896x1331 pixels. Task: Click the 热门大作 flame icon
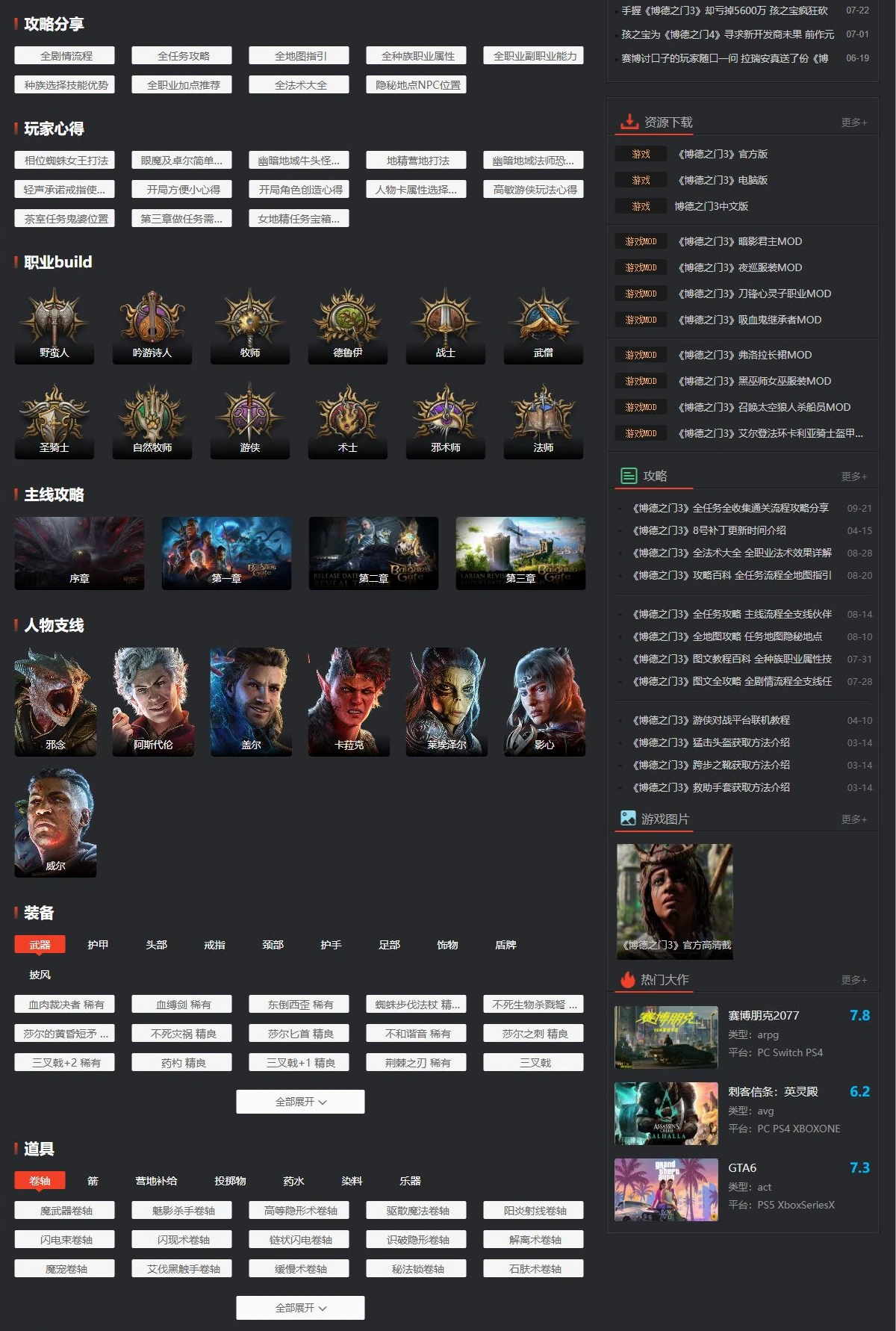(x=627, y=978)
